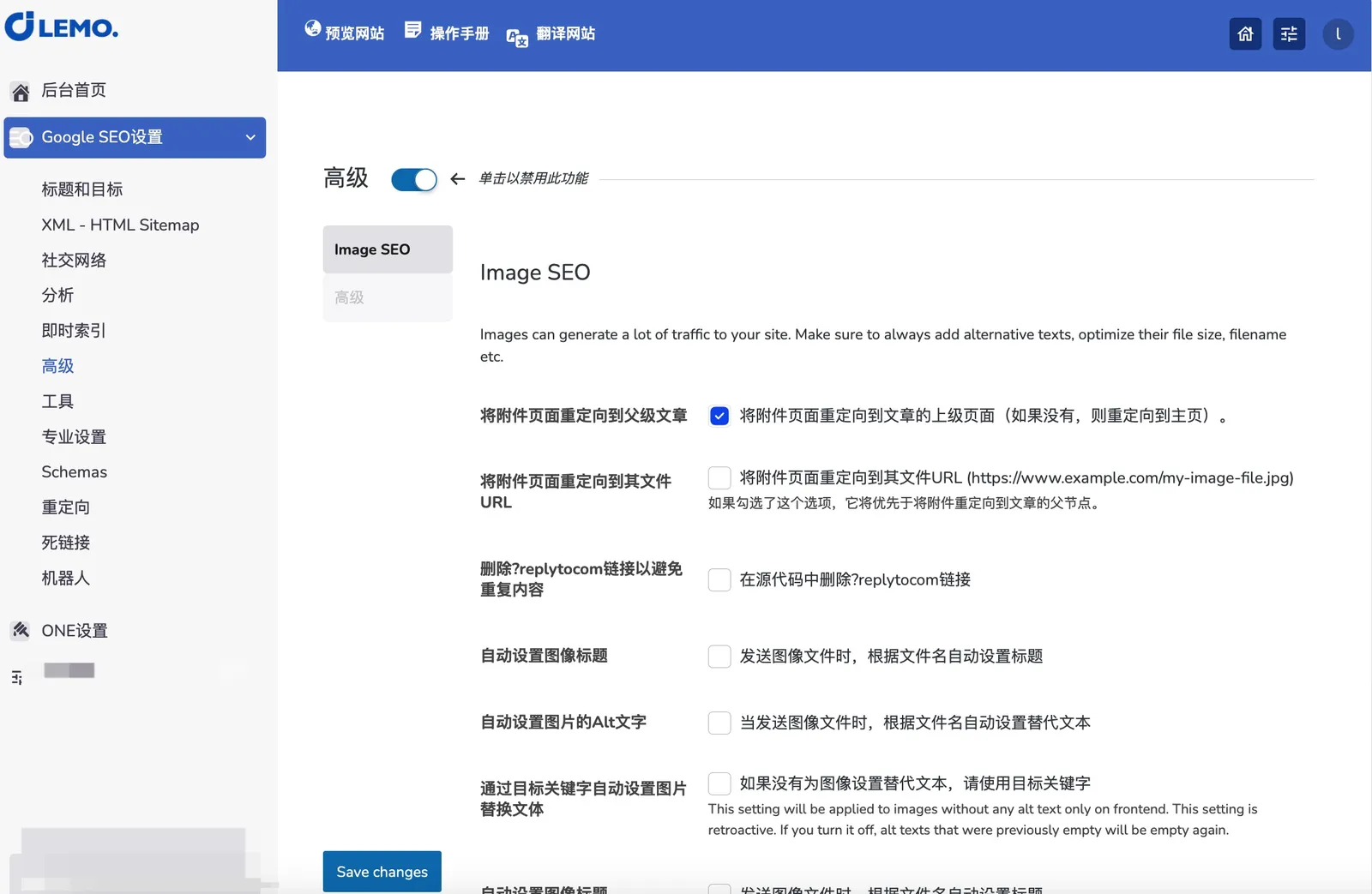Uncheck 将附件页面重定向到父级文章 checkbox
Image resolution: width=1372 pixels, height=894 pixels.
pyautogui.click(x=719, y=416)
